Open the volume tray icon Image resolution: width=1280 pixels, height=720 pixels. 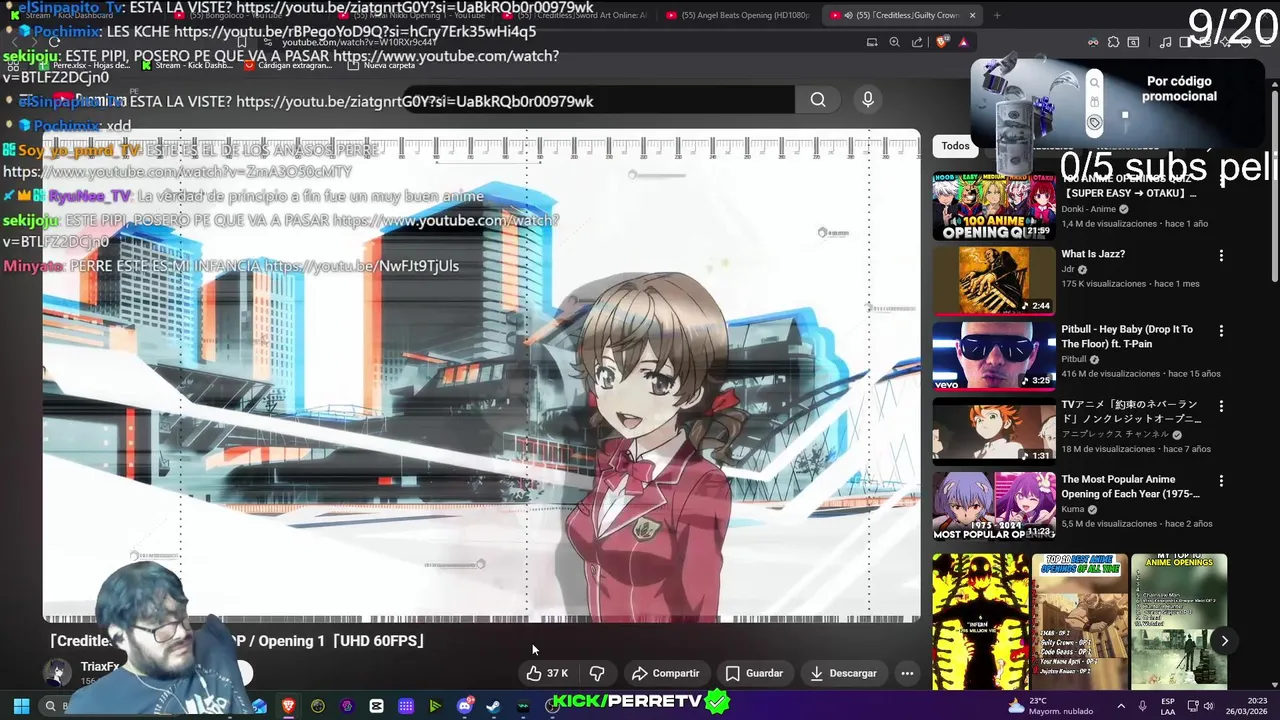point(1211,706)
